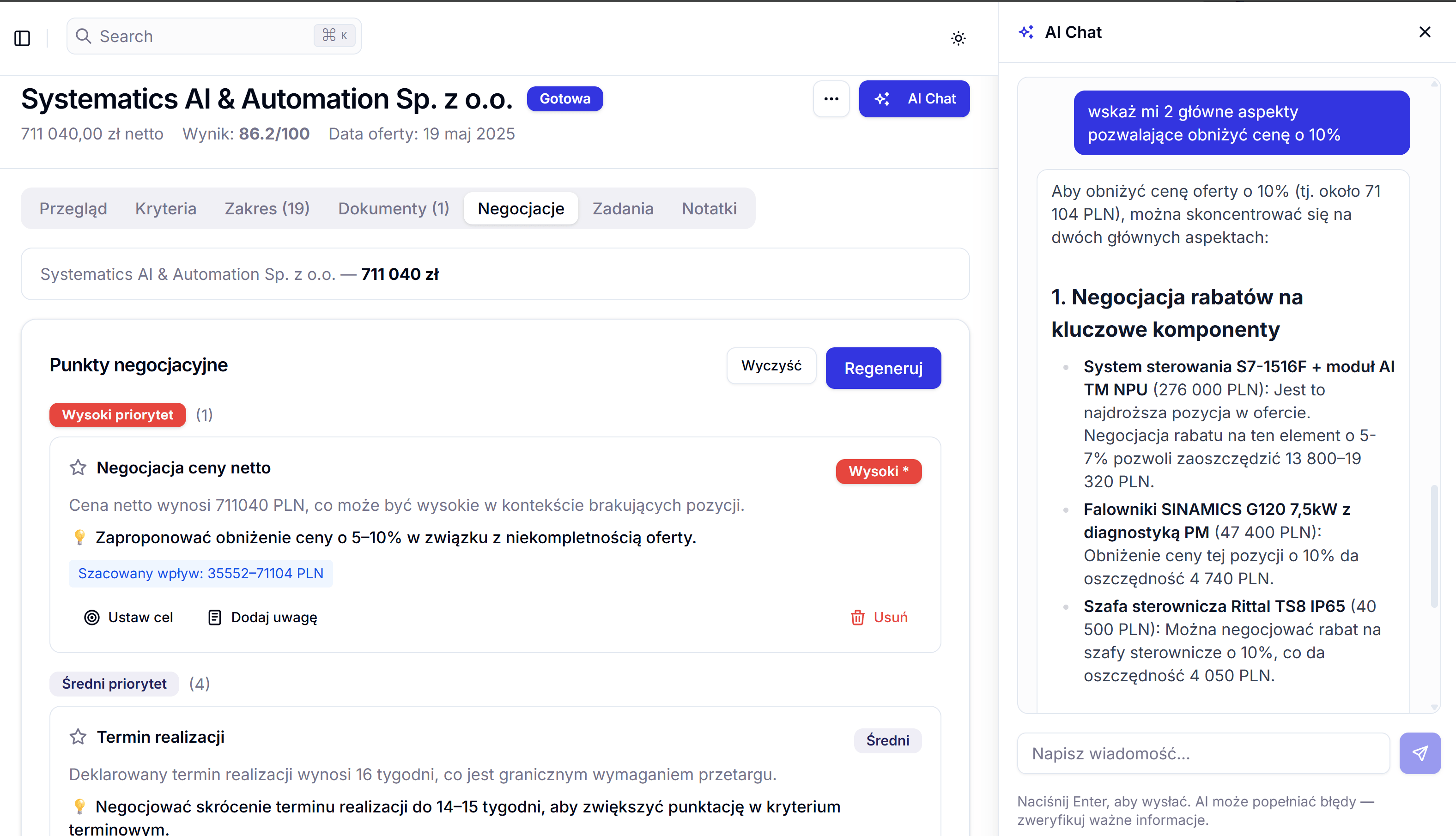
Task: Click the AI Chat panel scrollbar thumb
Action: pyautogui.click(x=1434, y=546)
